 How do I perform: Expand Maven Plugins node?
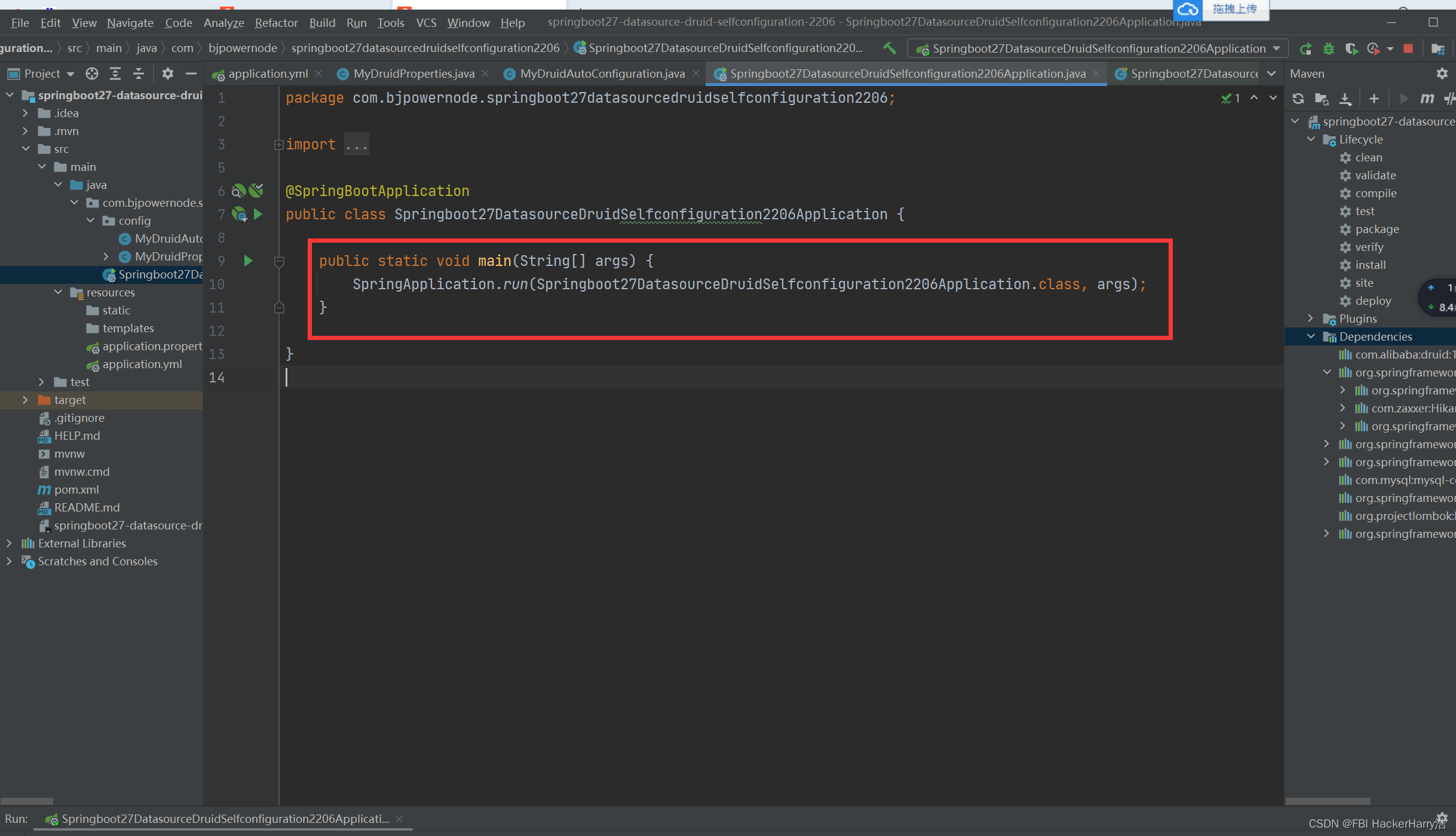pyautogui.click(x=1311, y=319)
